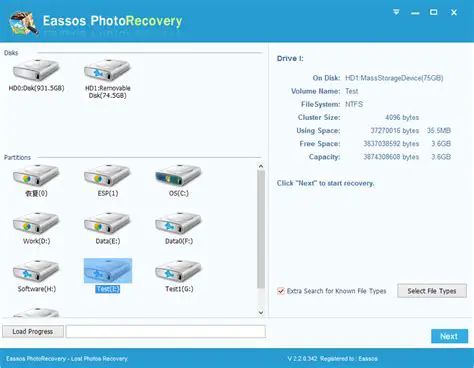
Task: Click the "3837038592 bytes" free space value
Action: click(391, 144)
